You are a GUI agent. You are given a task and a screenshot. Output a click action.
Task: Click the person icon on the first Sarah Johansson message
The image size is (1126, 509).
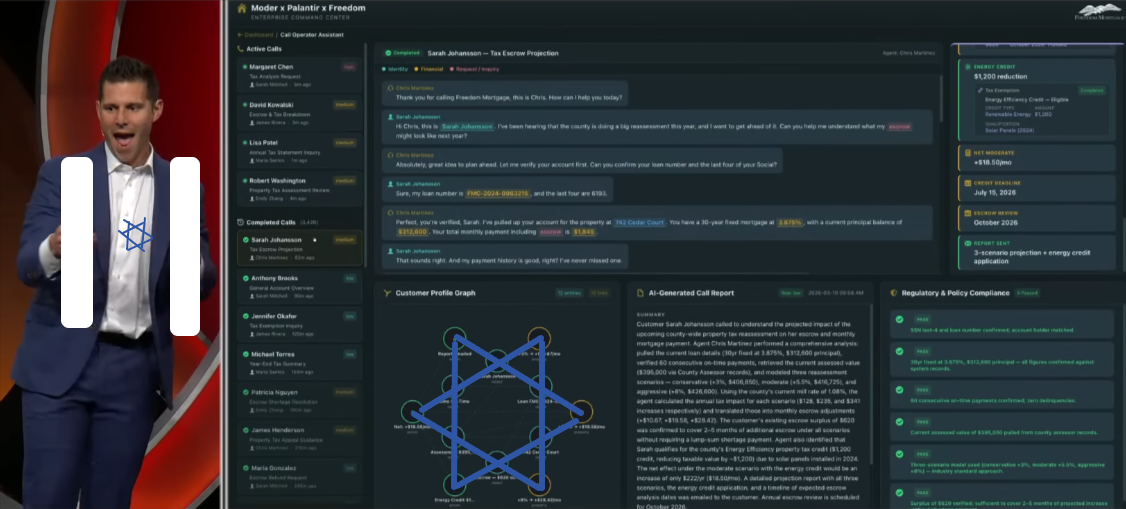pos(390,116)
